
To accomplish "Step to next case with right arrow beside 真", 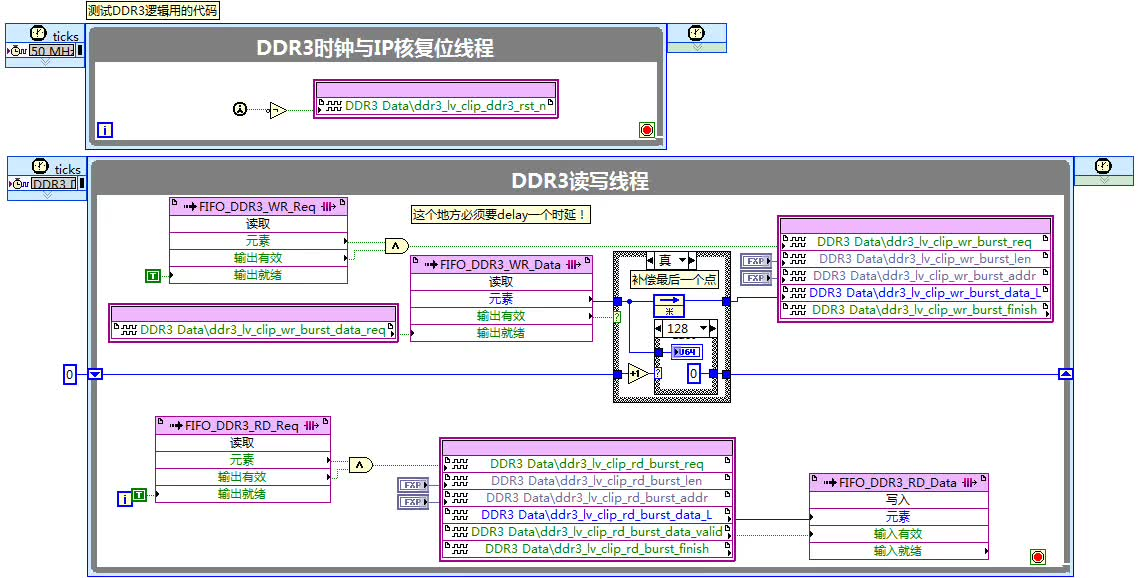I will [692, 260].
